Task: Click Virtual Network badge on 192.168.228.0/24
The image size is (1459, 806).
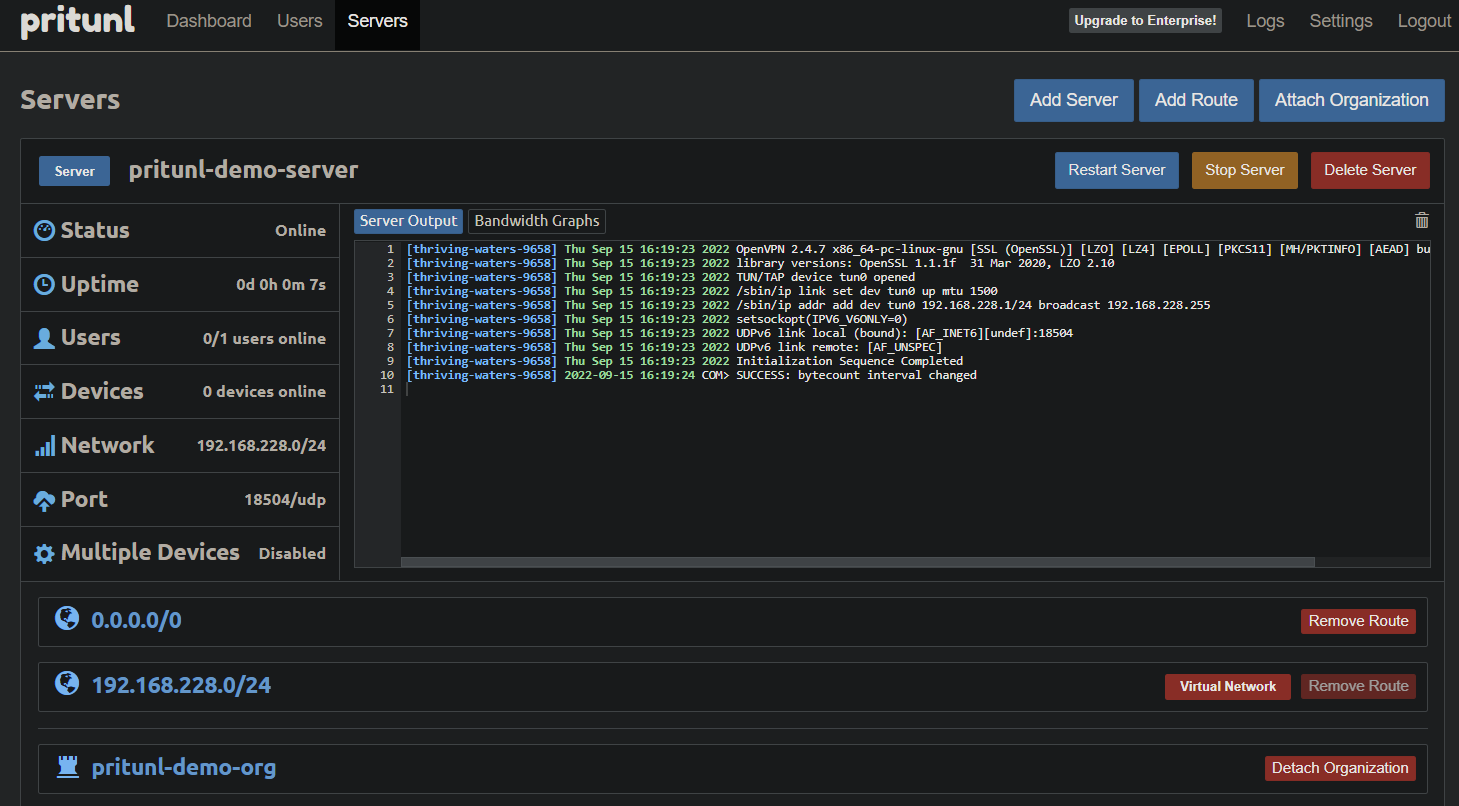Action: (x=1228, y=687)
